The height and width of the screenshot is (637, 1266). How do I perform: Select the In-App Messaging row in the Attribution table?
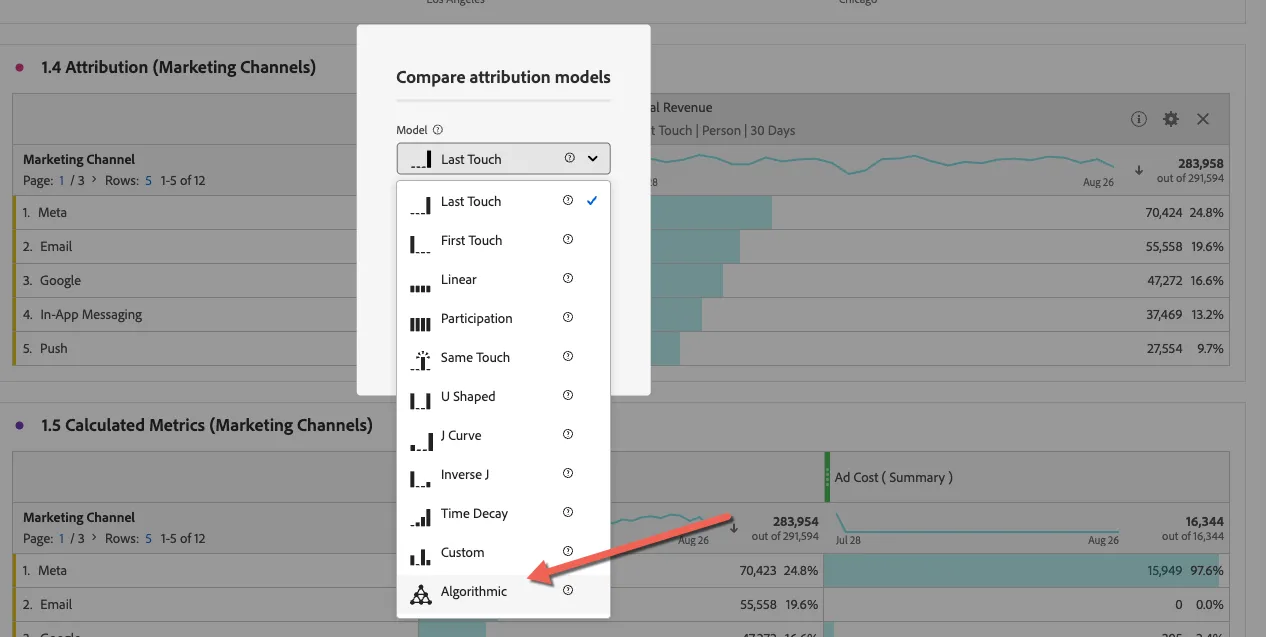(623, 315)
